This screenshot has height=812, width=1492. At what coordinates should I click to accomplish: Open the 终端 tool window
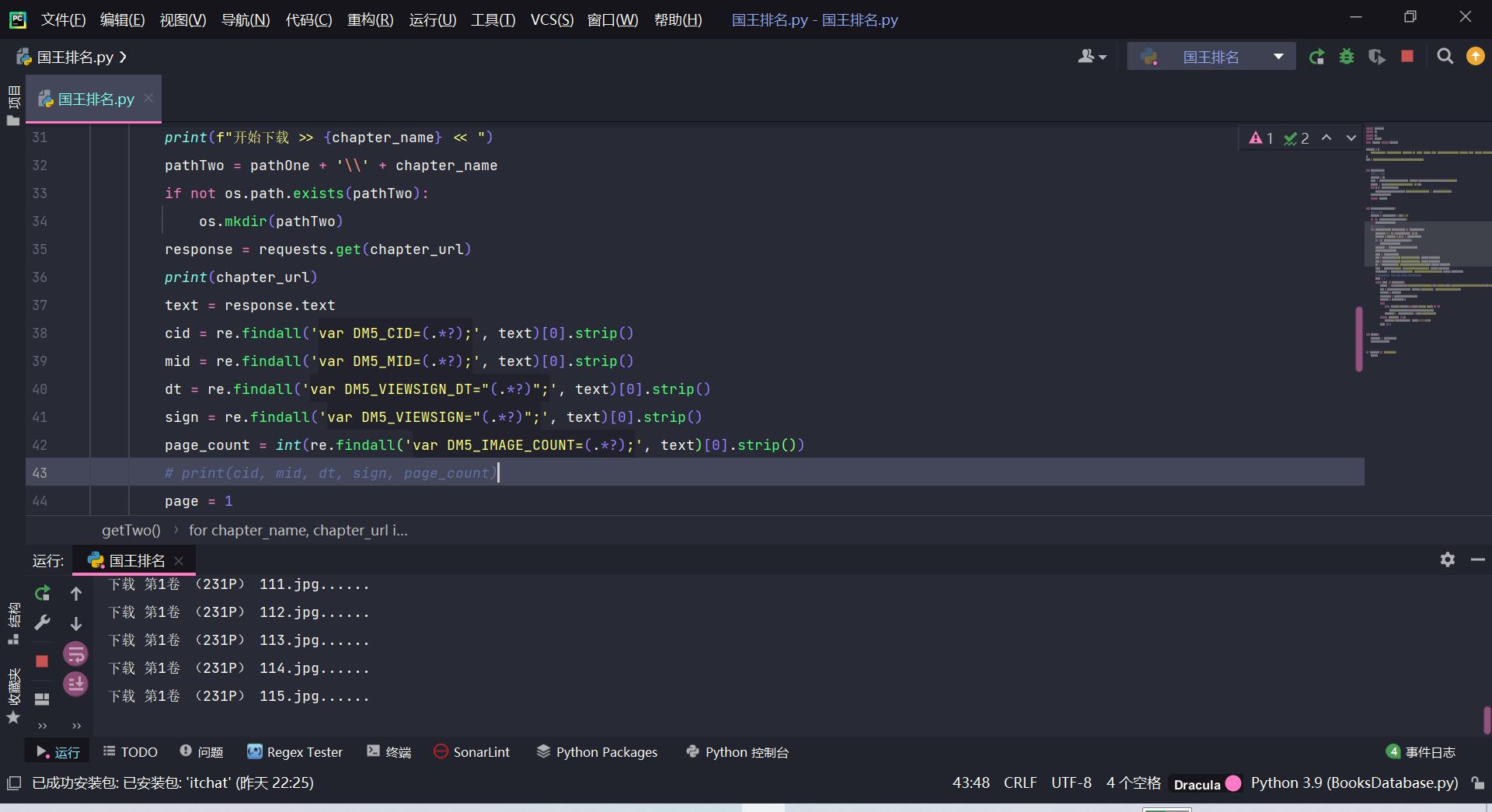(389, 752)
